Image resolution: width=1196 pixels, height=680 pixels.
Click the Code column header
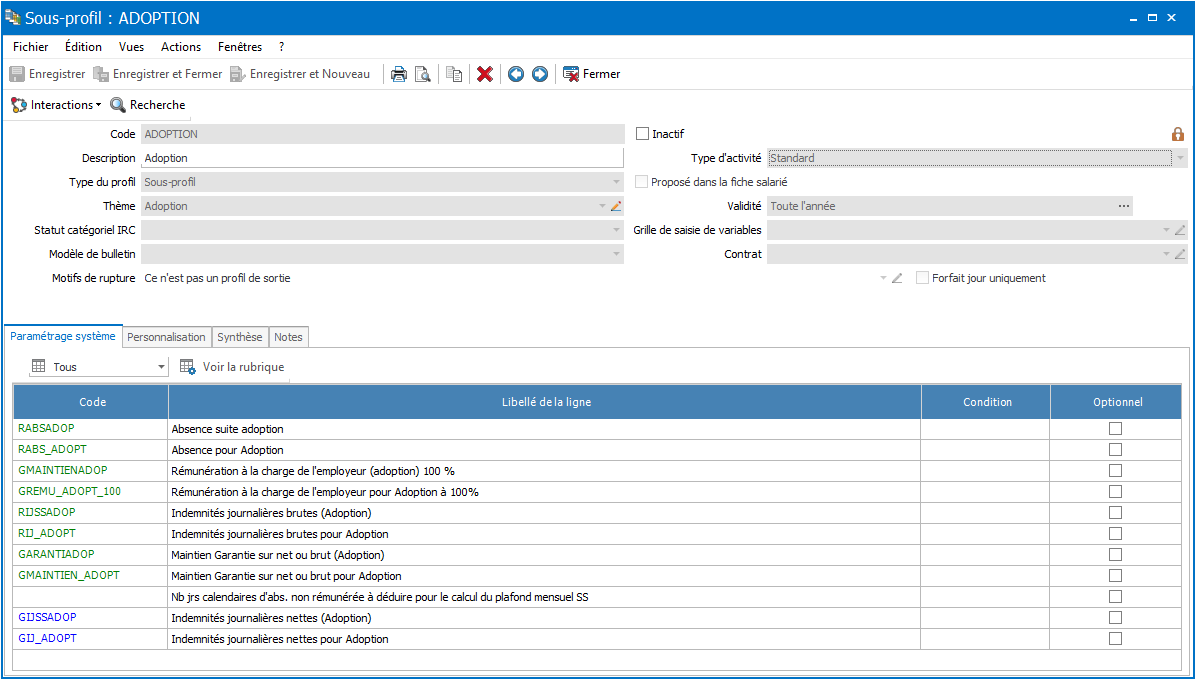click(x=92, y=402)
